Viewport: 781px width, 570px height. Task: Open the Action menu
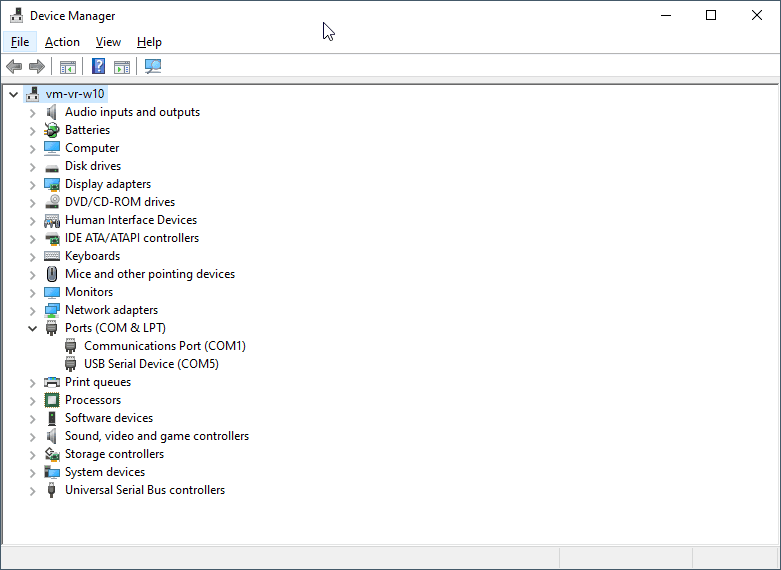[x=62, y=42]
